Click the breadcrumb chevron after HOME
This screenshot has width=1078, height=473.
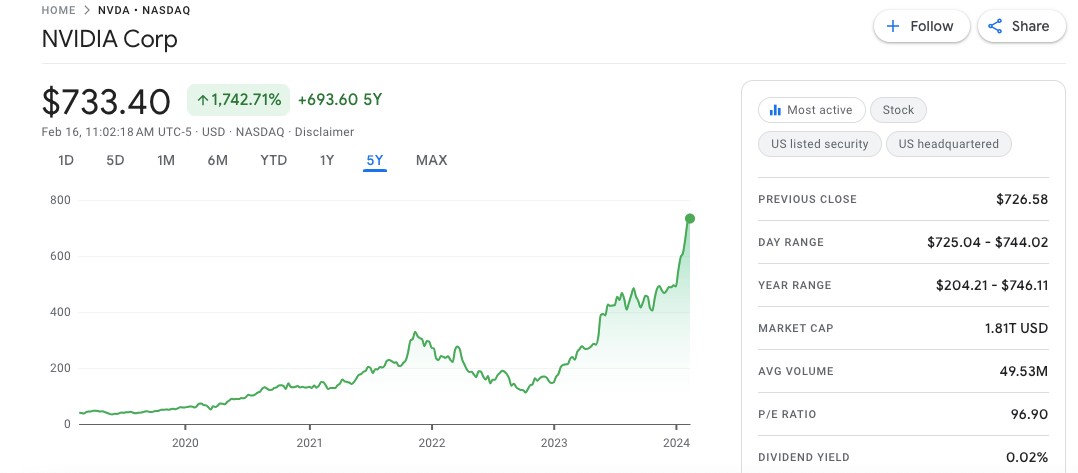point(87,10)
